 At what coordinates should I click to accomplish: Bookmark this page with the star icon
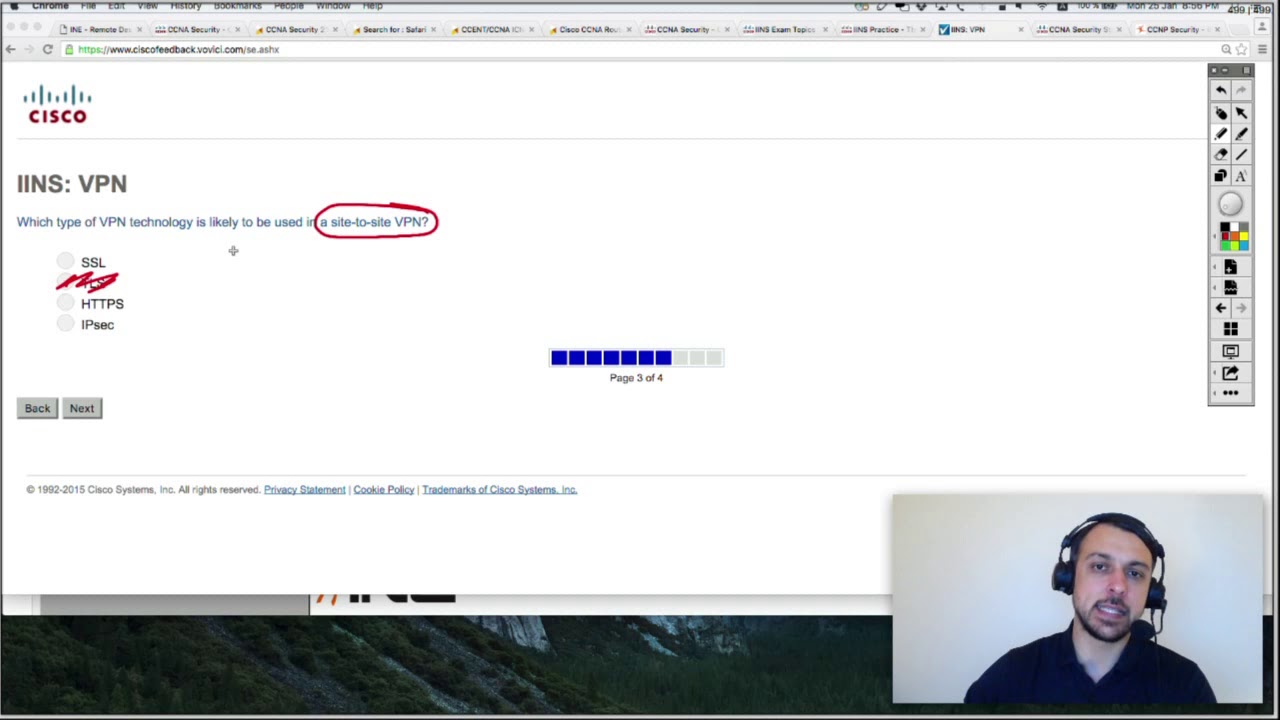pyautogui.click(x=1243, y=49)
